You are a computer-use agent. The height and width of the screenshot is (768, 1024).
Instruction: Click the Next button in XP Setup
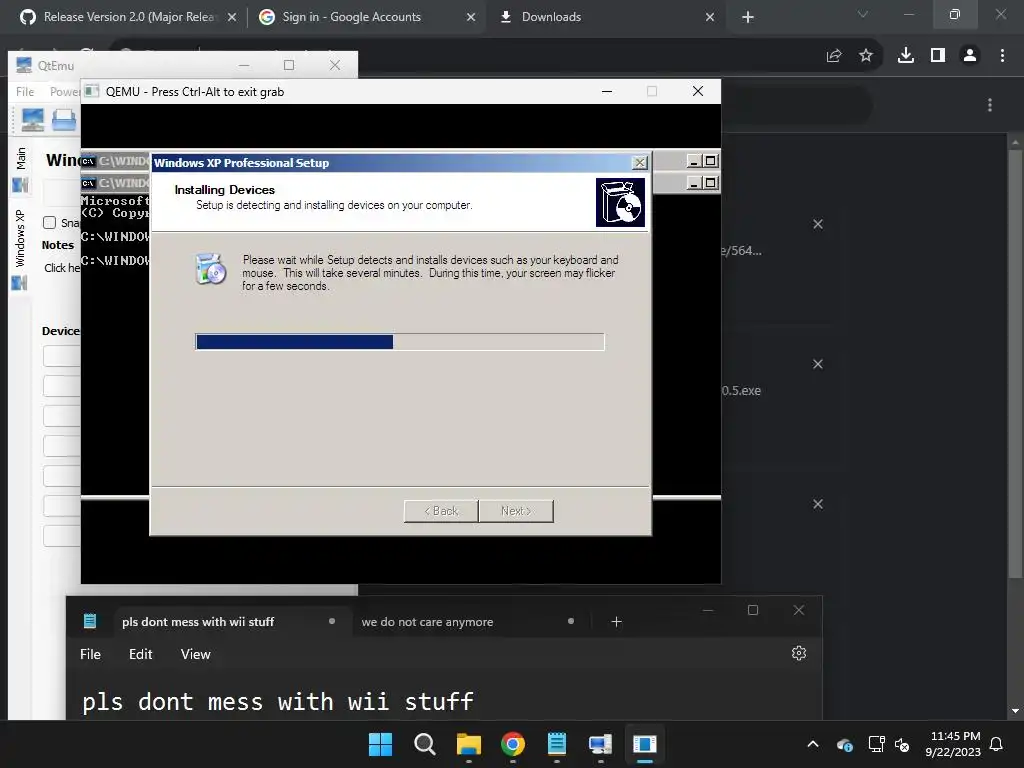click(x=516, y=511)
